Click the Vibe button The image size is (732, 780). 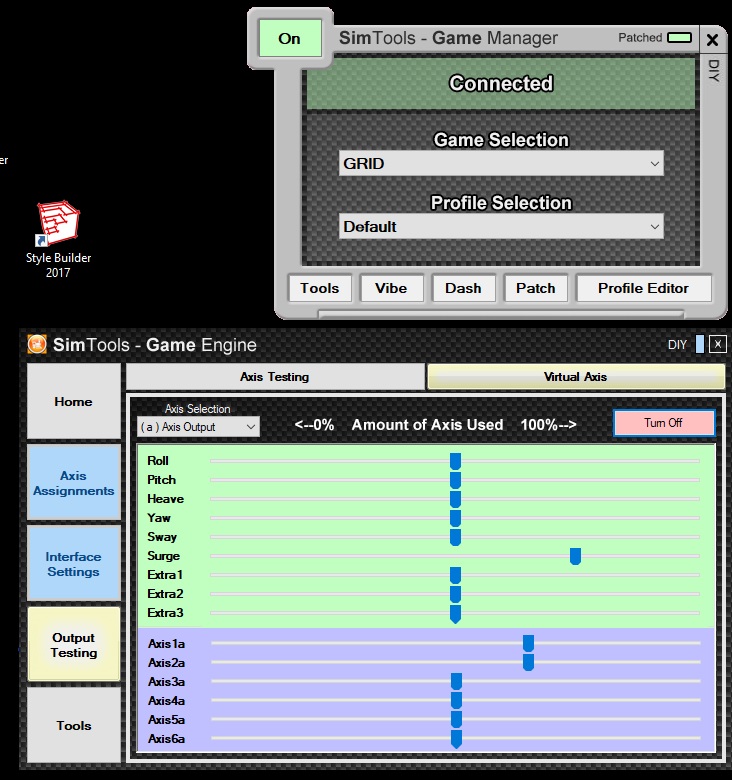391,288
